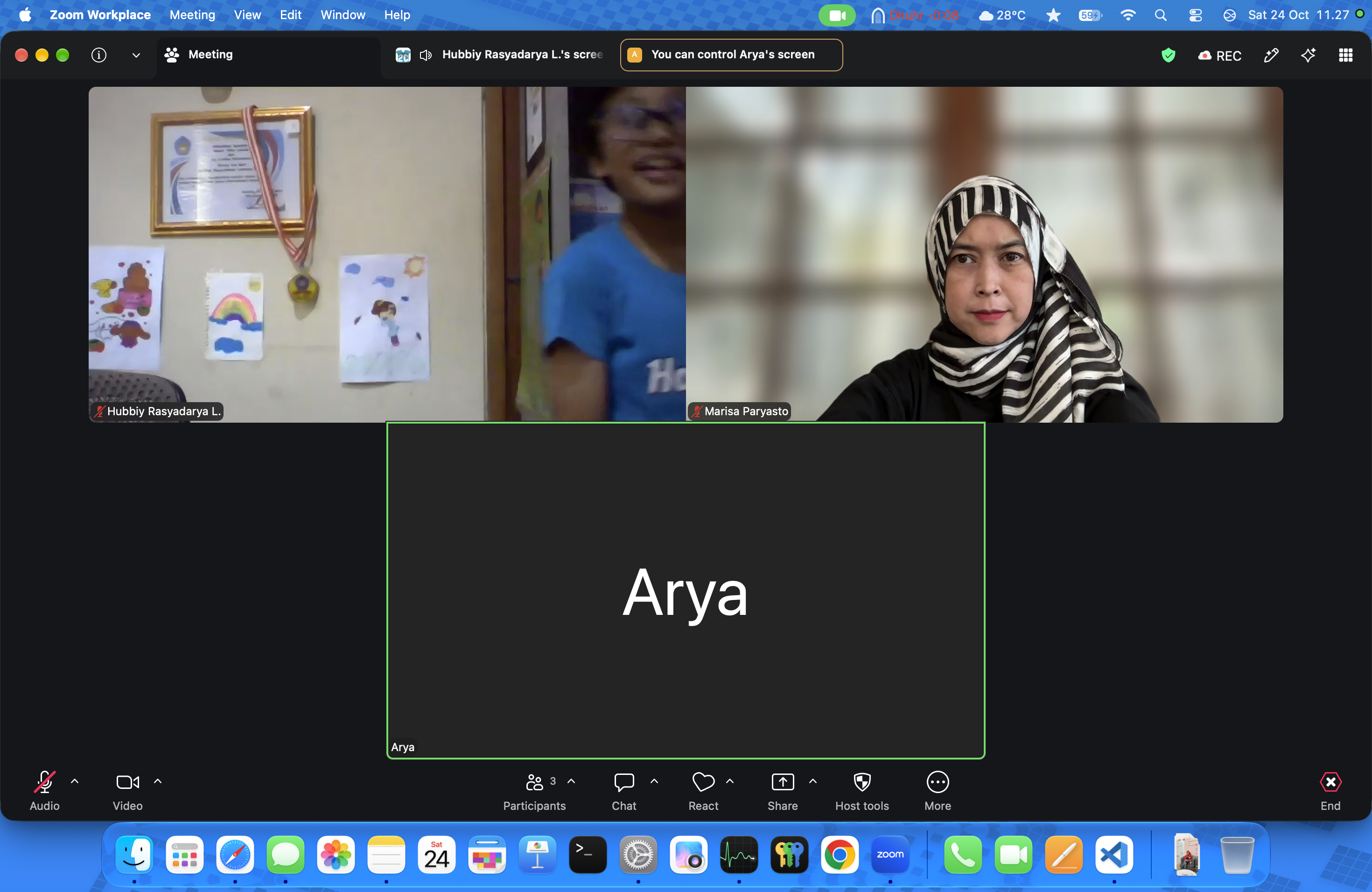Open Meeting menu in menu bar
Viewport: 1372px width, 892px height.
click(192, 15)
